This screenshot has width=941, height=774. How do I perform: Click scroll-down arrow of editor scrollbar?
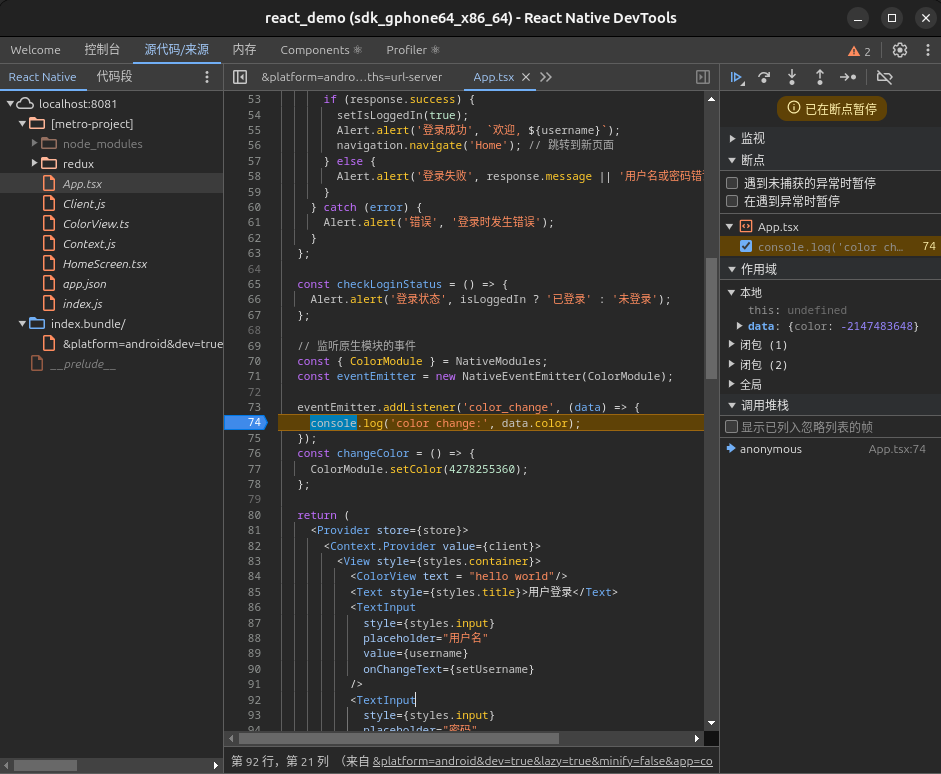point(711,723)
